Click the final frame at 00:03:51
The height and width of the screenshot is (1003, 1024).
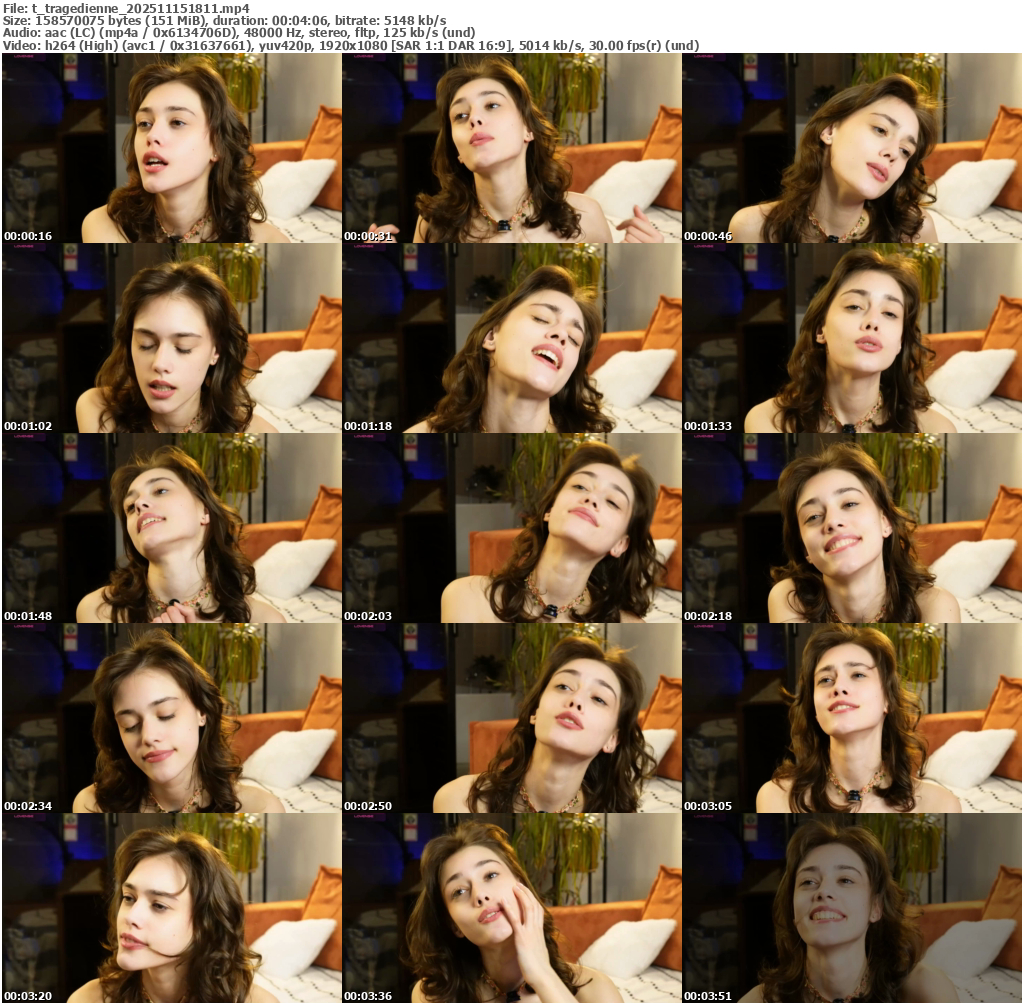[x=852, y=908]
